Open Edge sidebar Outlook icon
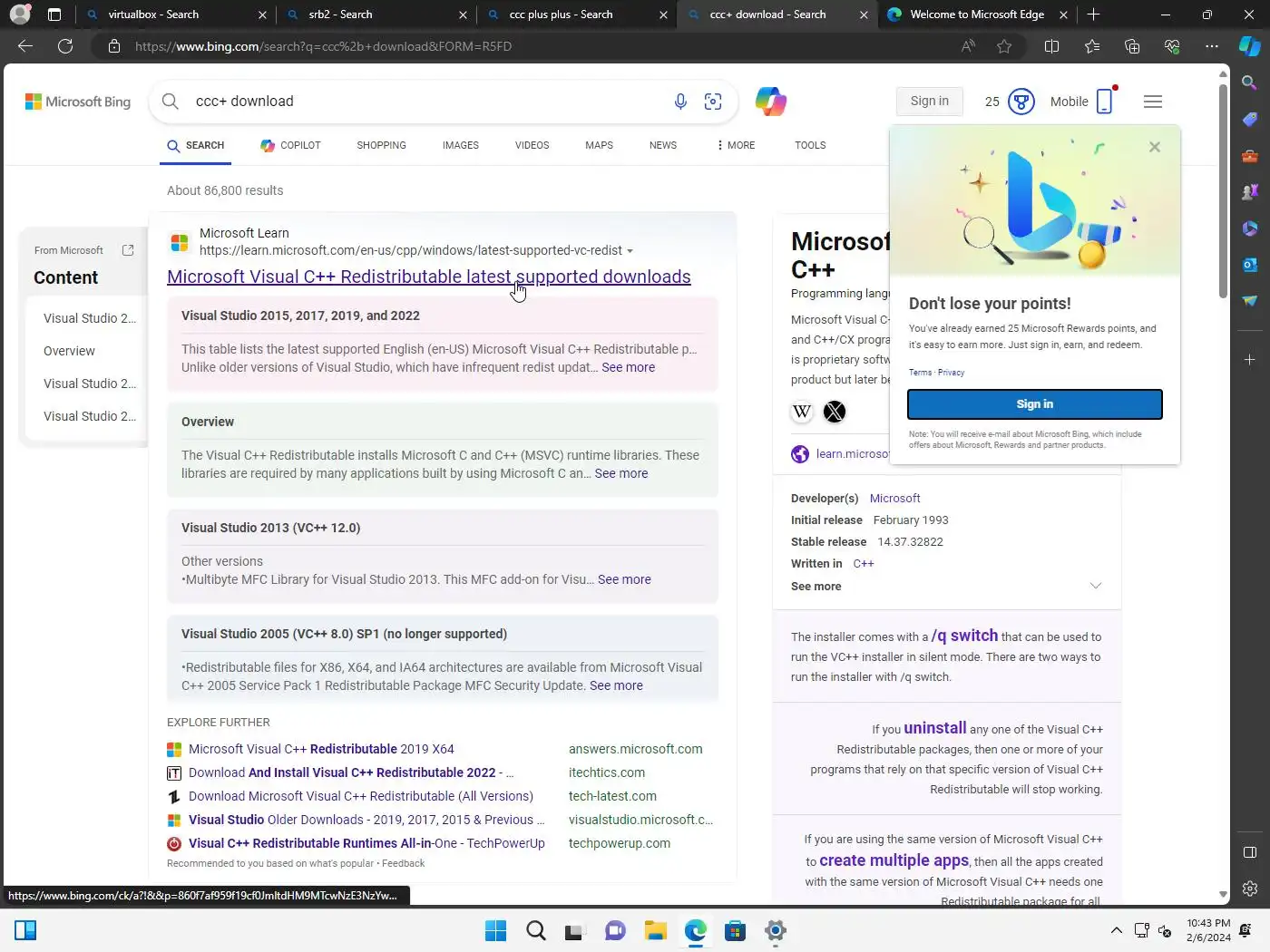Image resolution: width=1270 pixels, height=952 pixels. click(1249, 265)
